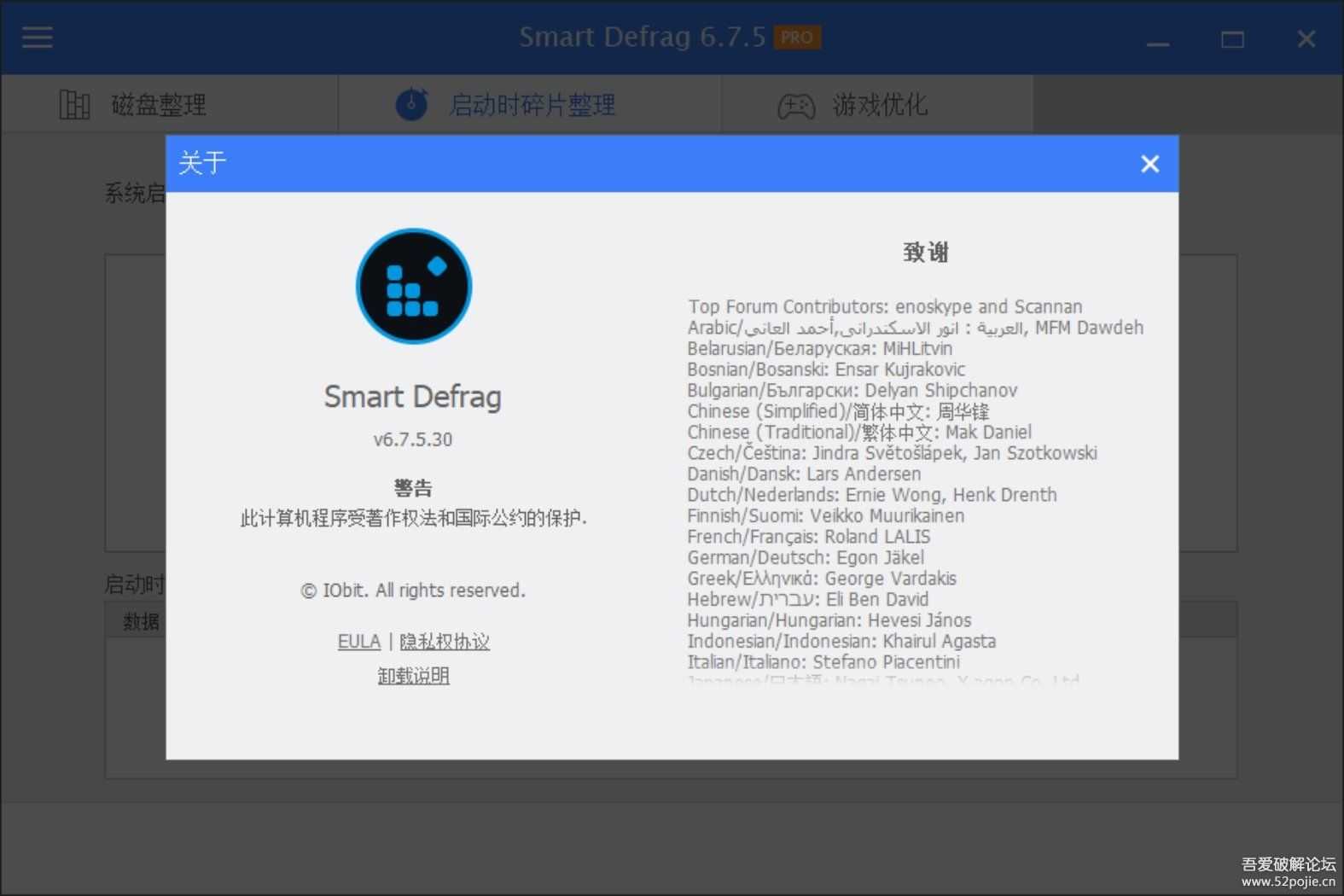The height and width of the screenshot is (896, 1344).
Task: Switch to the 磁盘整理 tab
Action: click(159, 105)
